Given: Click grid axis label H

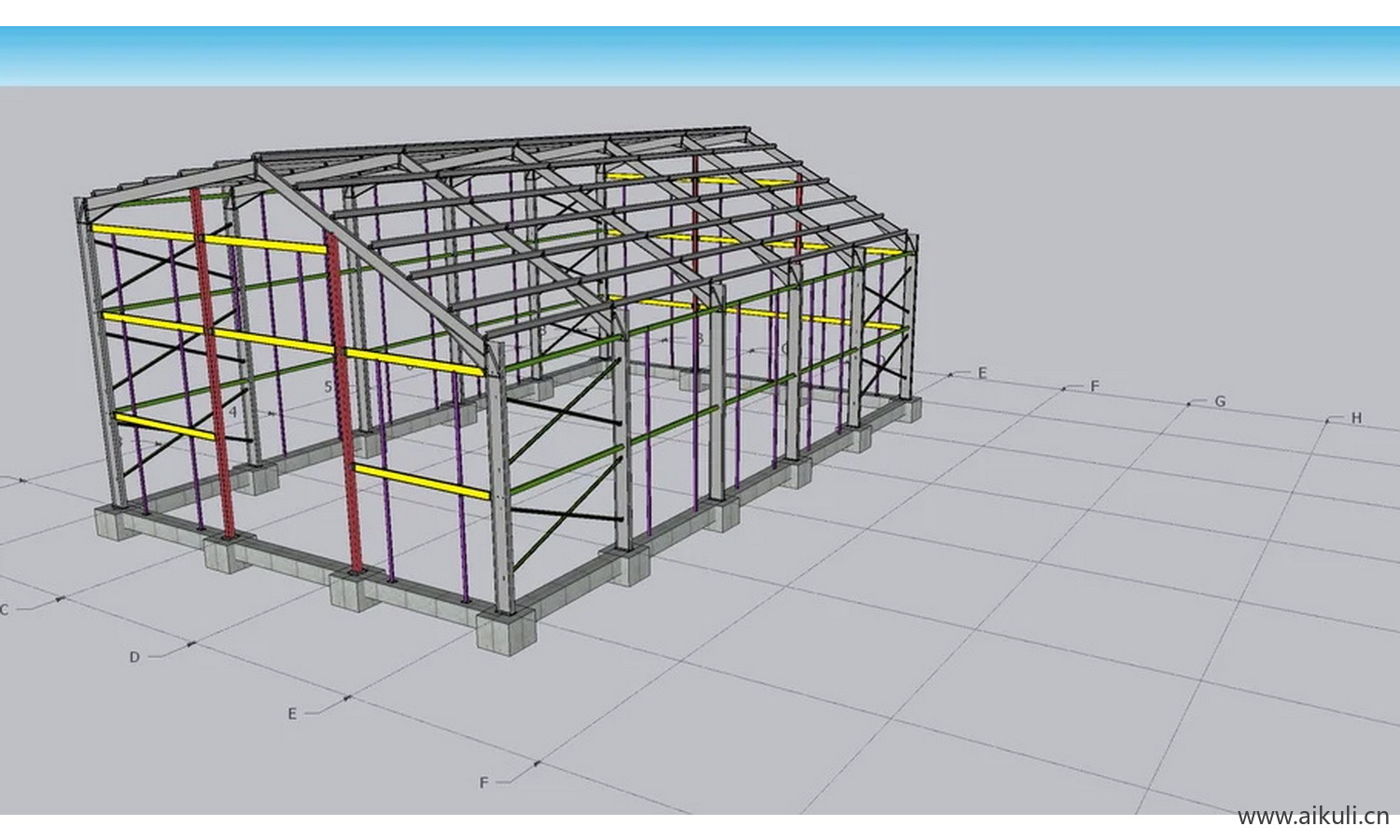Looking at the screenshot, I should [1356, 418].
